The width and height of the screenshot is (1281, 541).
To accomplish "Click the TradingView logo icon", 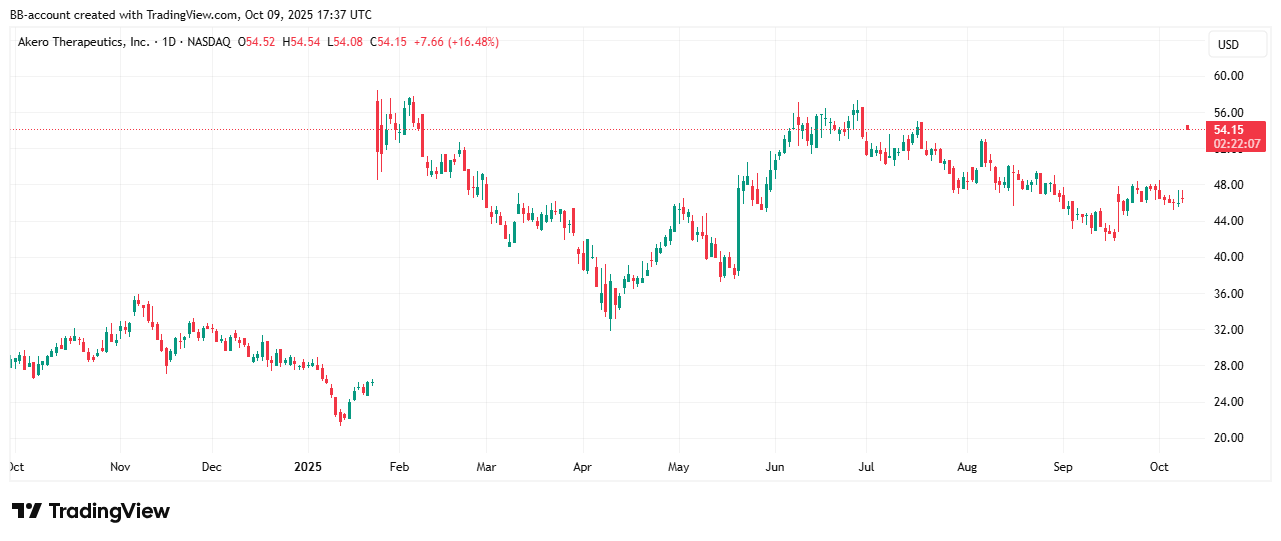I will click(x=27, y=511).
